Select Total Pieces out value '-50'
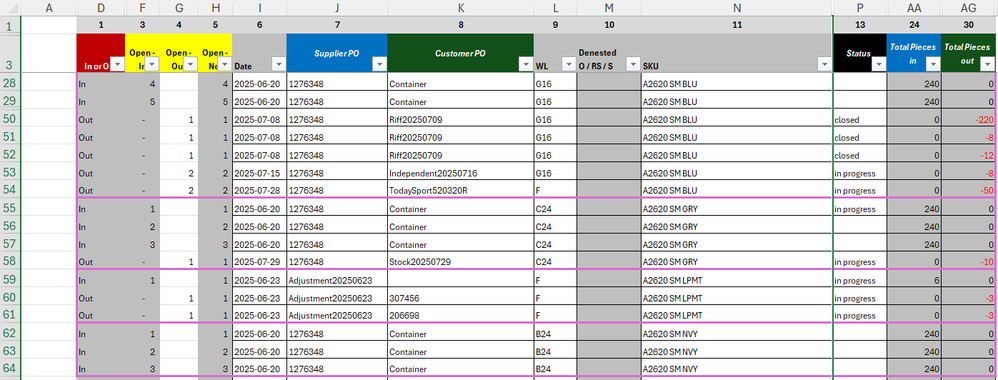Screen dimensions: 998x380 pos(969,191)
